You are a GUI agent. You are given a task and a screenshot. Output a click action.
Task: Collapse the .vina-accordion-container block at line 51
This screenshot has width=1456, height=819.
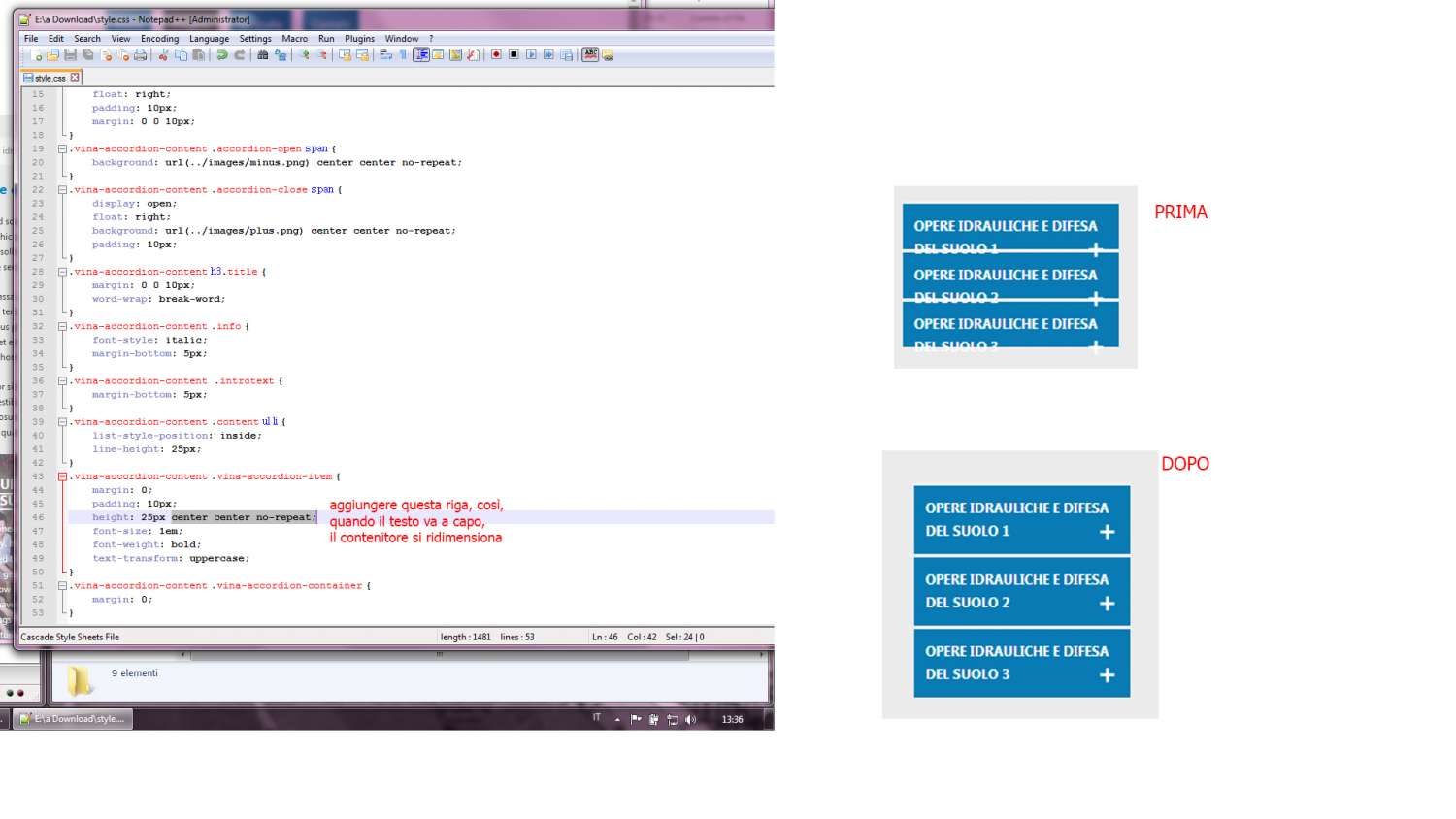click(x=62, y=586)
